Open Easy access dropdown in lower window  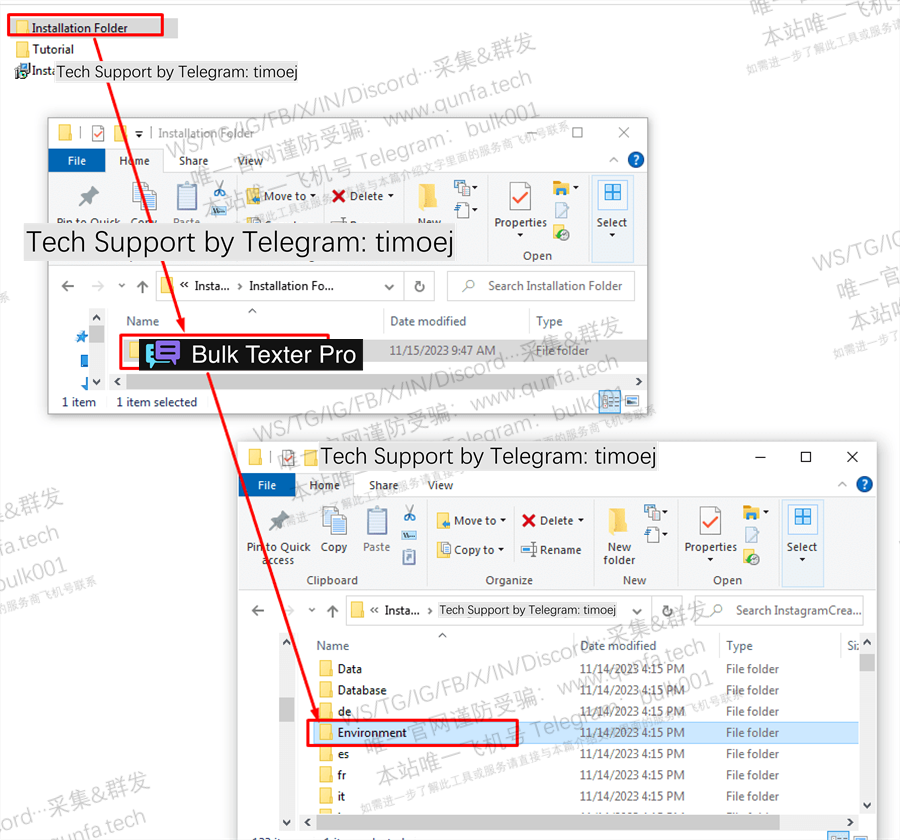[655, 535]
